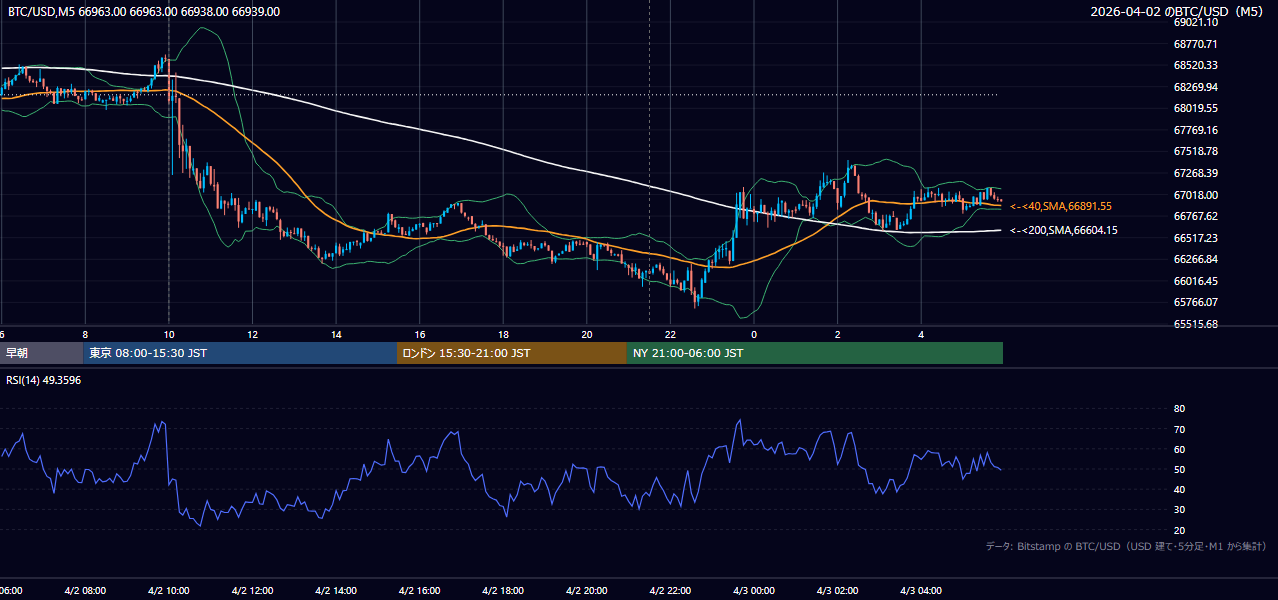Click the 2026-04-02 のBTC/USD chart title
The image size is (1278, 600).
pyautogui.click(x=1178, y=12)
